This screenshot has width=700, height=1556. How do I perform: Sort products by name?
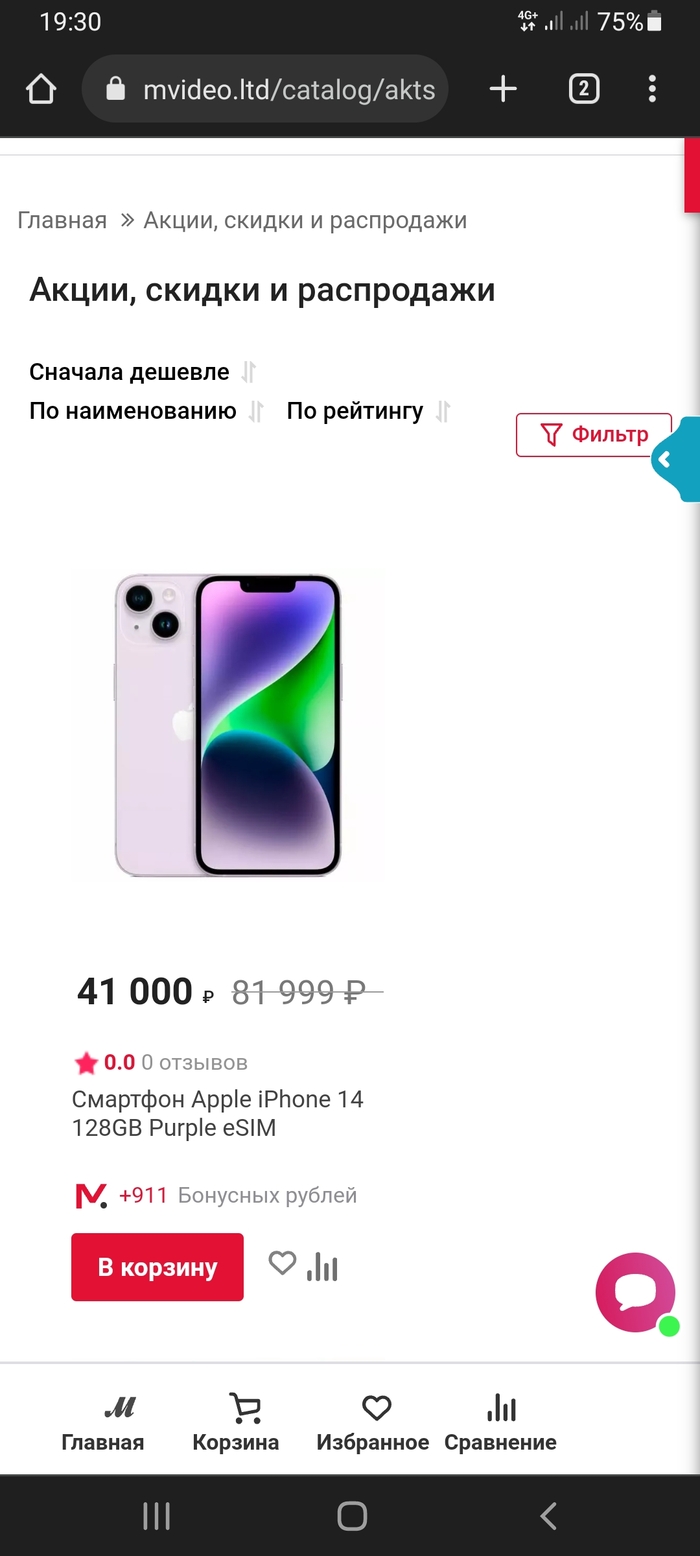click(133, 411)
